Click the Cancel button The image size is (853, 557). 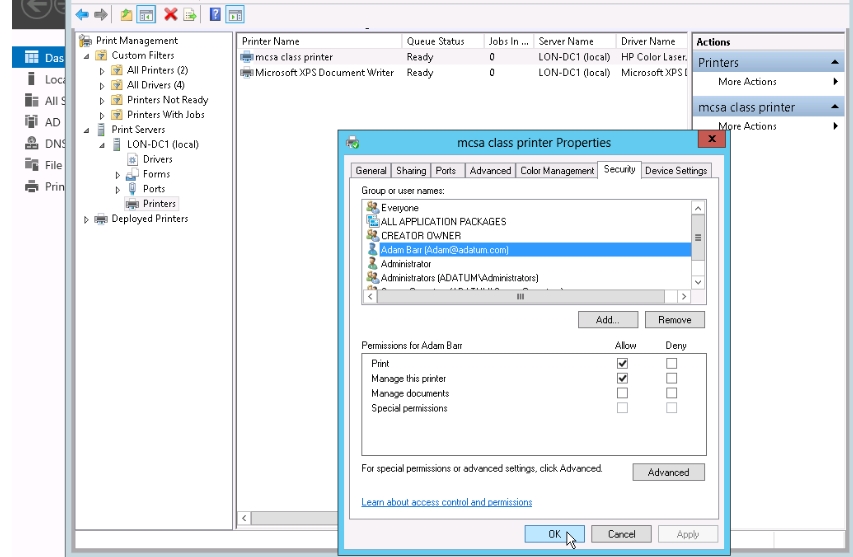[x=621, y=534]
